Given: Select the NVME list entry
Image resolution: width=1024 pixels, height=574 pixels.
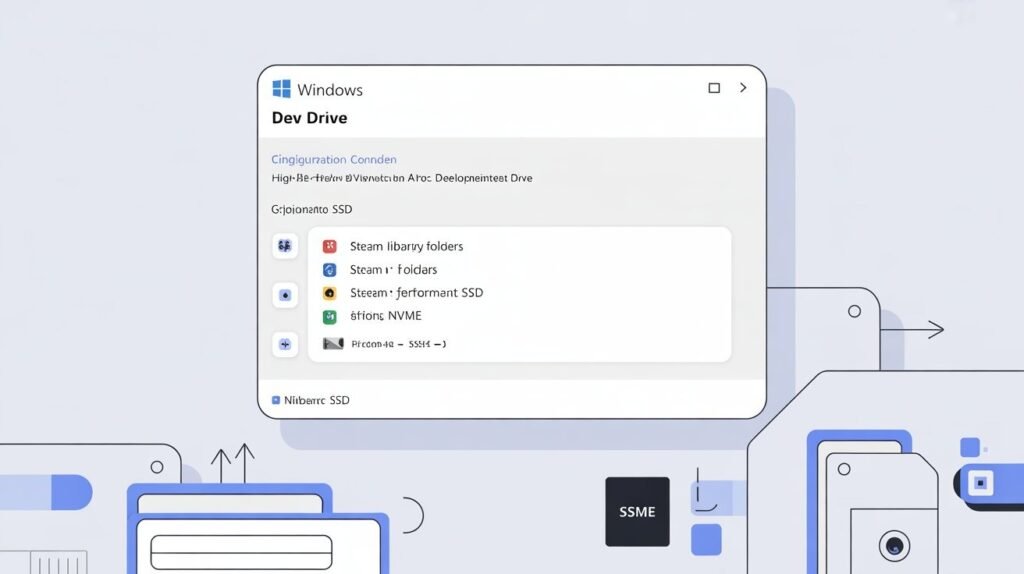Looking at the screenshot, I should click(386, 316).
